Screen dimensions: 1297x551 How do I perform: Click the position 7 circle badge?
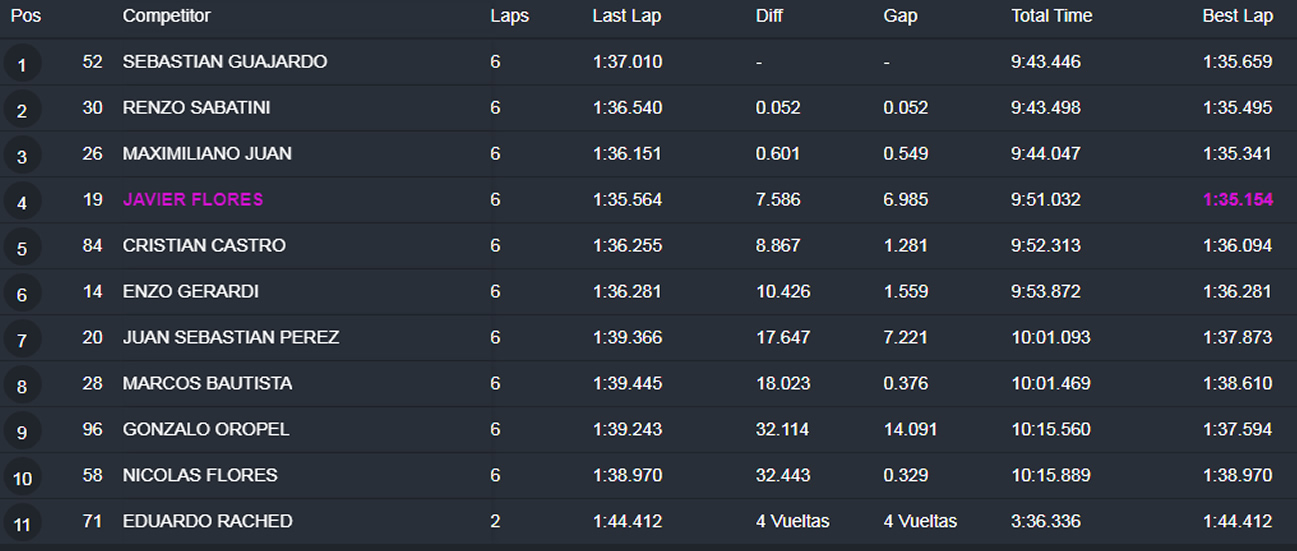point(22,341)
